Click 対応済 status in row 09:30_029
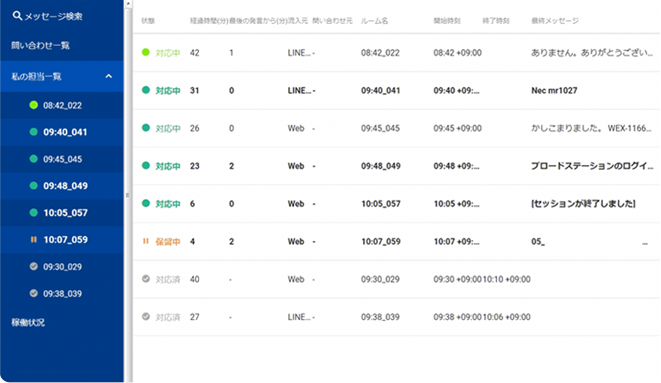 (168, 279)
